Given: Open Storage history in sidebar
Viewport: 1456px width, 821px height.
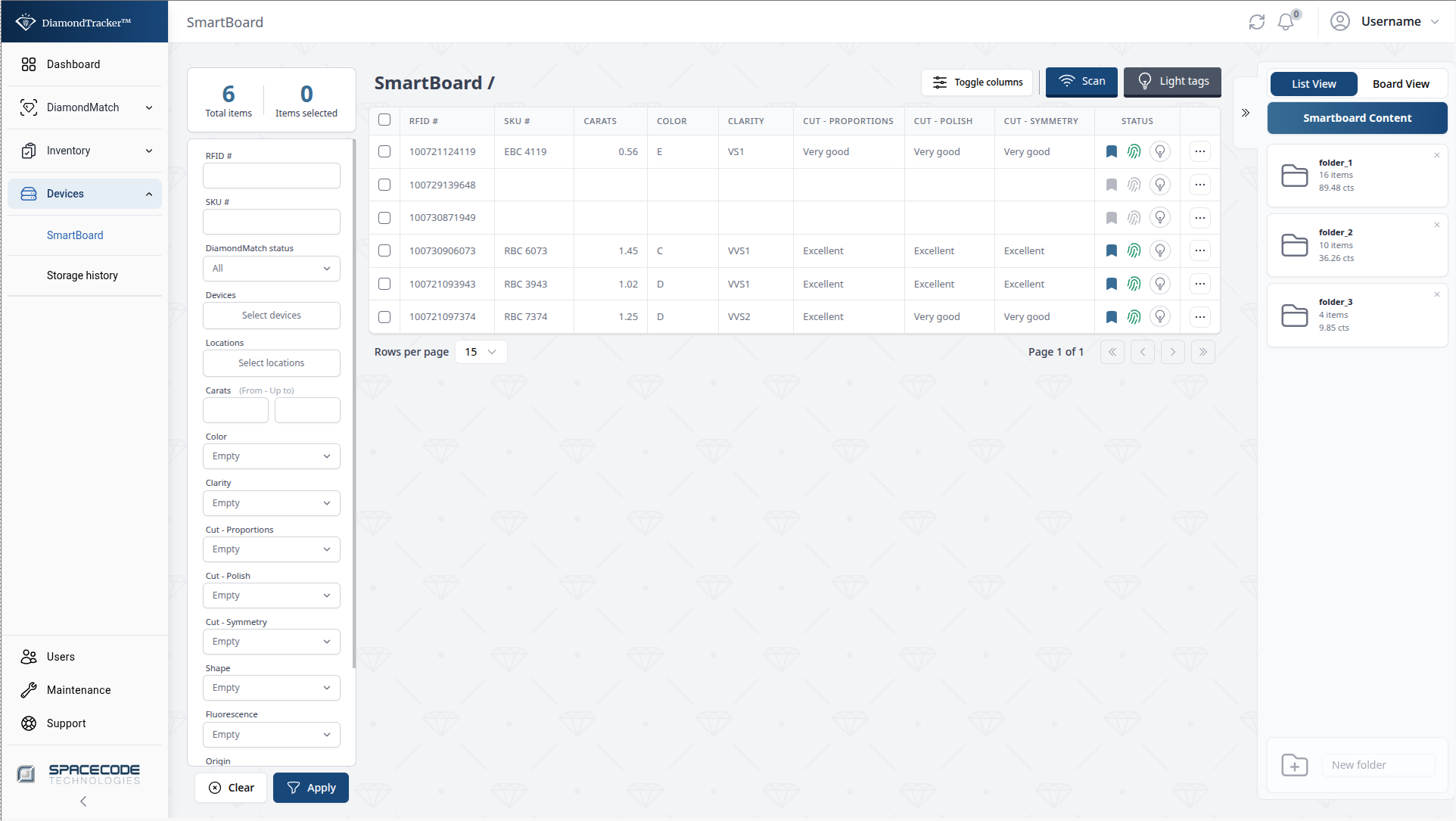Looking at the screenshot, I should point(82,275).
